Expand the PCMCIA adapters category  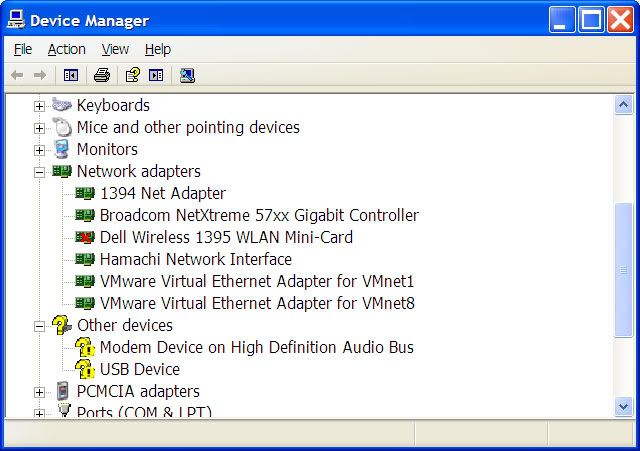tap(39, 392)
